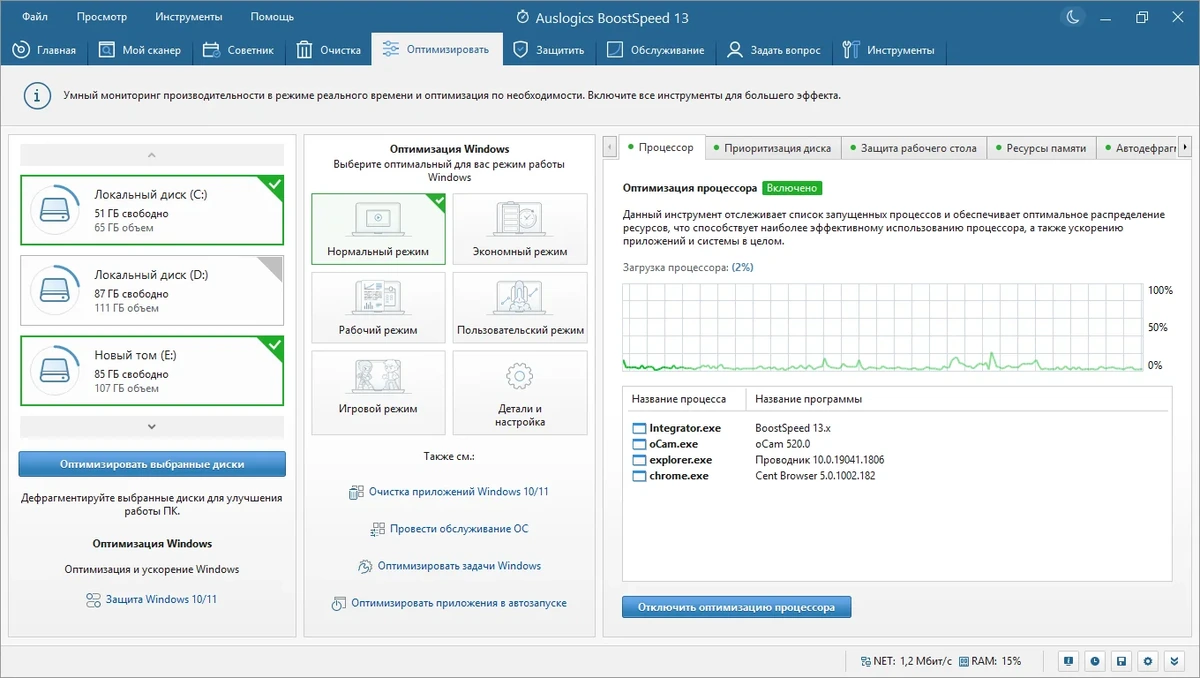Select the Защитить tab
The width and height of the screenshot is (1200, 678).
[549, 50]
